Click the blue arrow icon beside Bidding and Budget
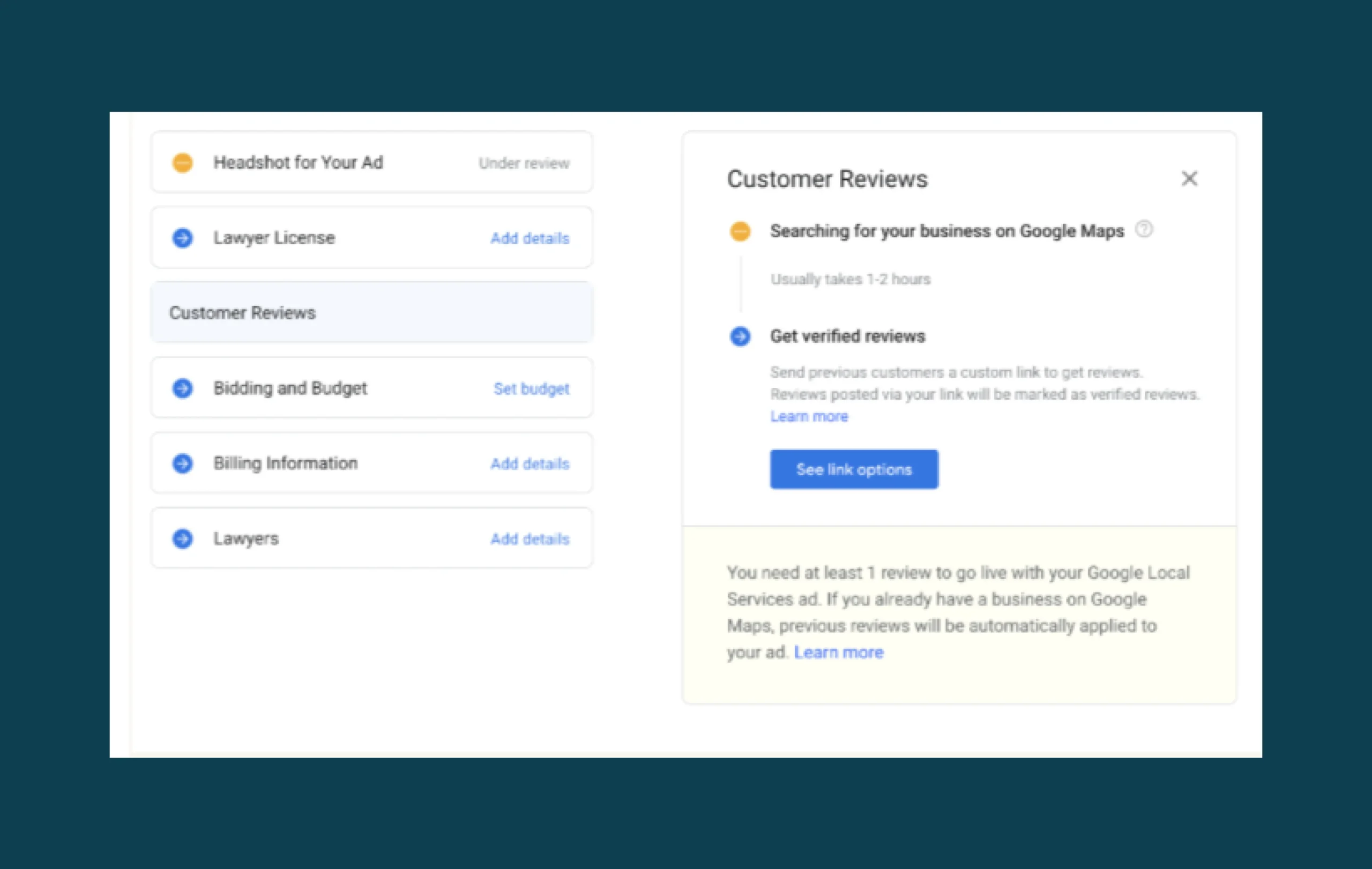Image resolution: width=1372 pixels, height=869 pixels. 182,388
